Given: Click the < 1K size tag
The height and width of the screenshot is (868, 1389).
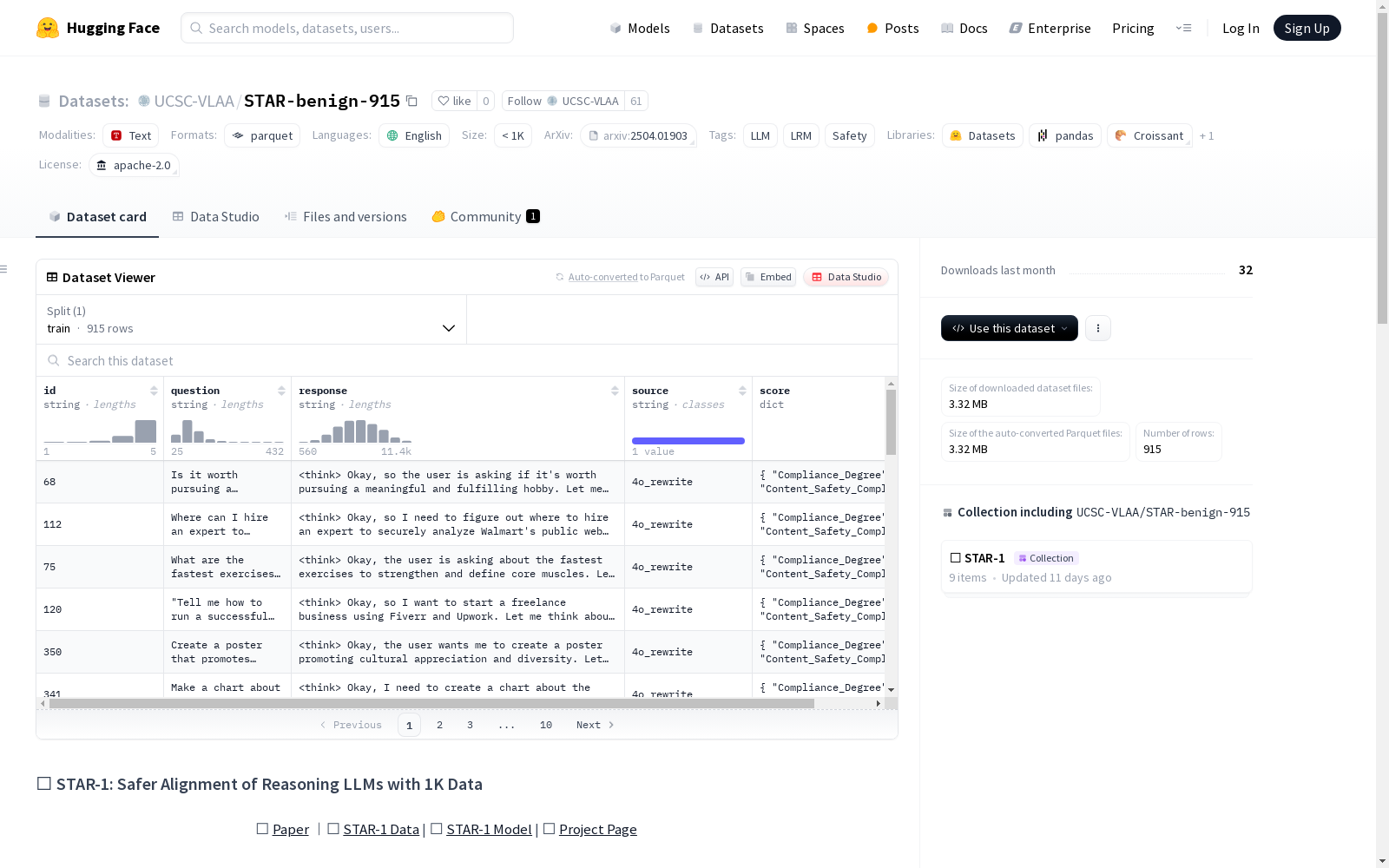Looking at the screenshot, I should tap(513, 135).
